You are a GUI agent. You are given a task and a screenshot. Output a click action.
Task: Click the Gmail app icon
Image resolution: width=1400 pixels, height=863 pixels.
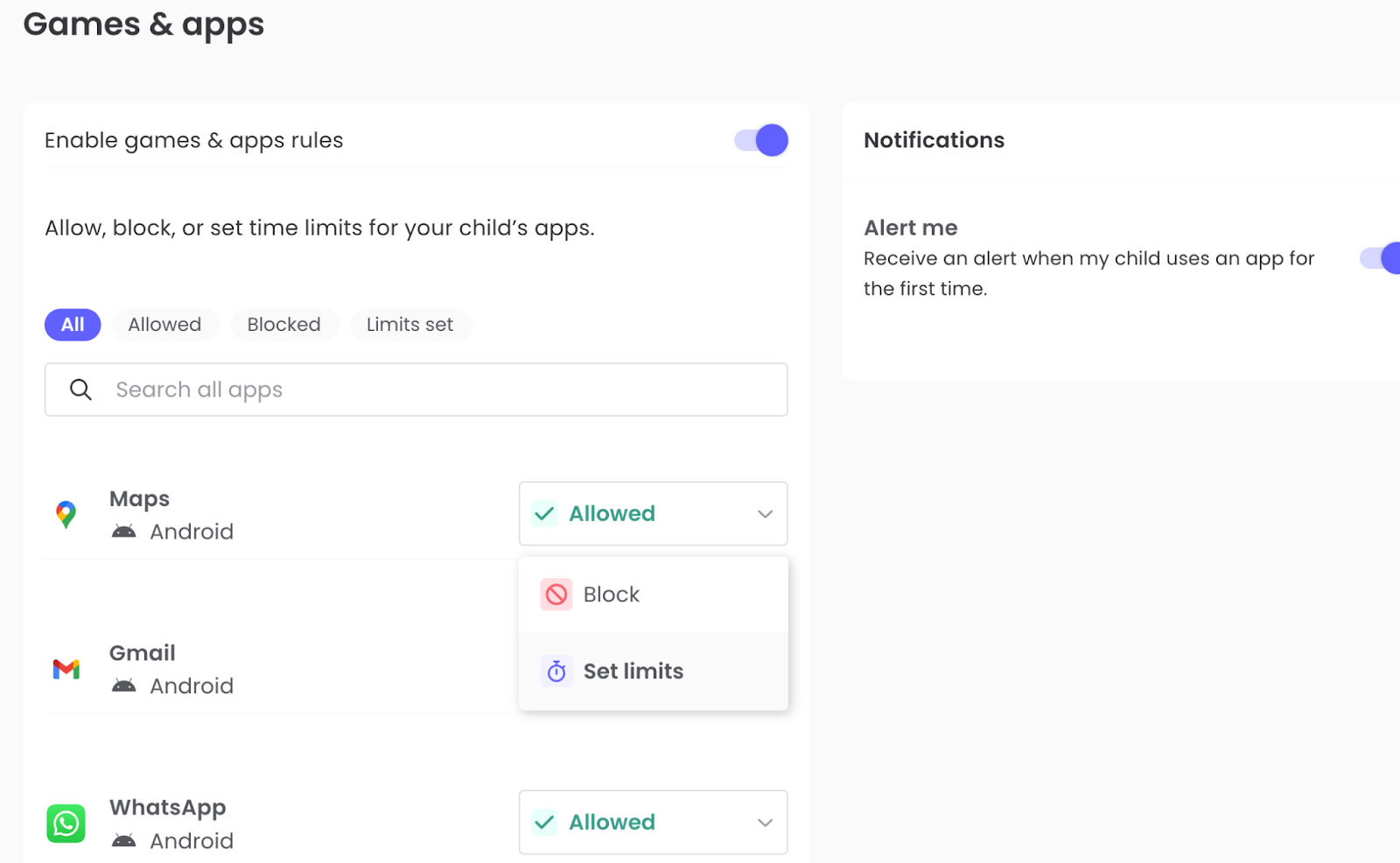click(66, 670)
